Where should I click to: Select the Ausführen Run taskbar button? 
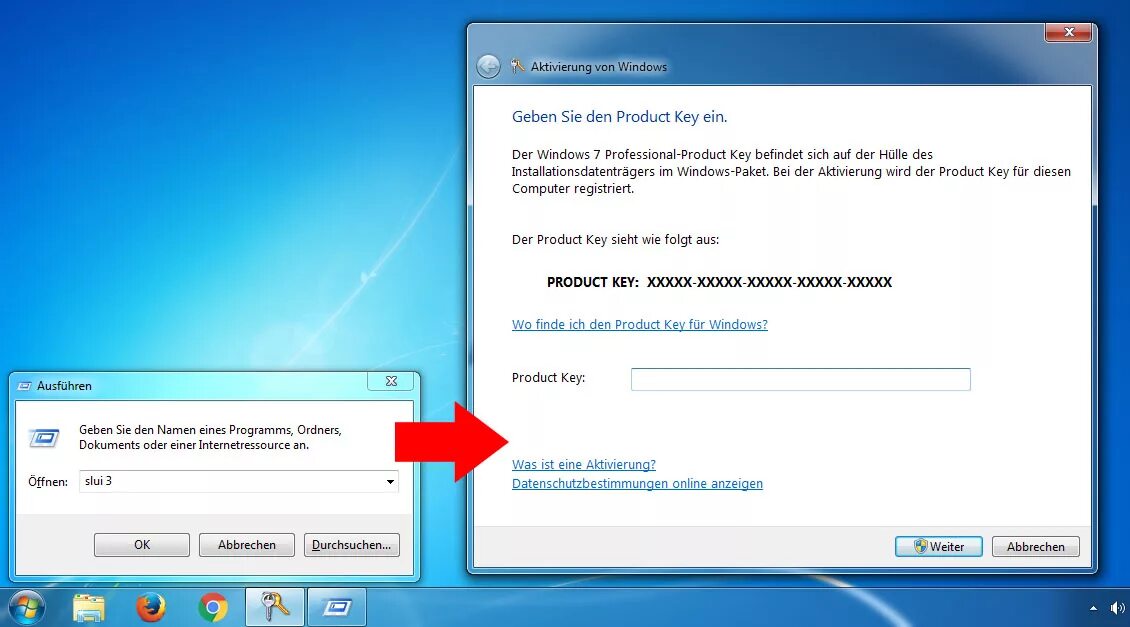point(337,607)
